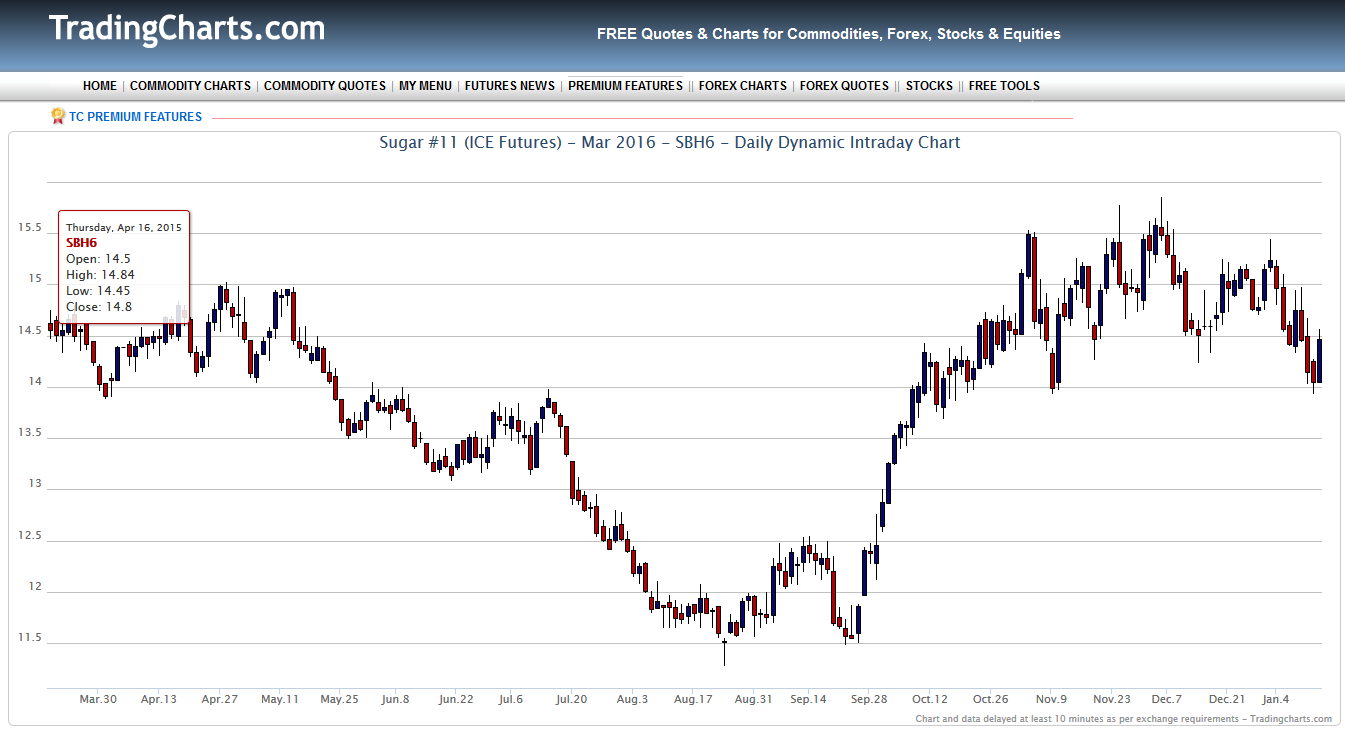The image size is (1345, 752).
Task: Navigate to FUTURES NEWS
Action: (x=510, y=86)
